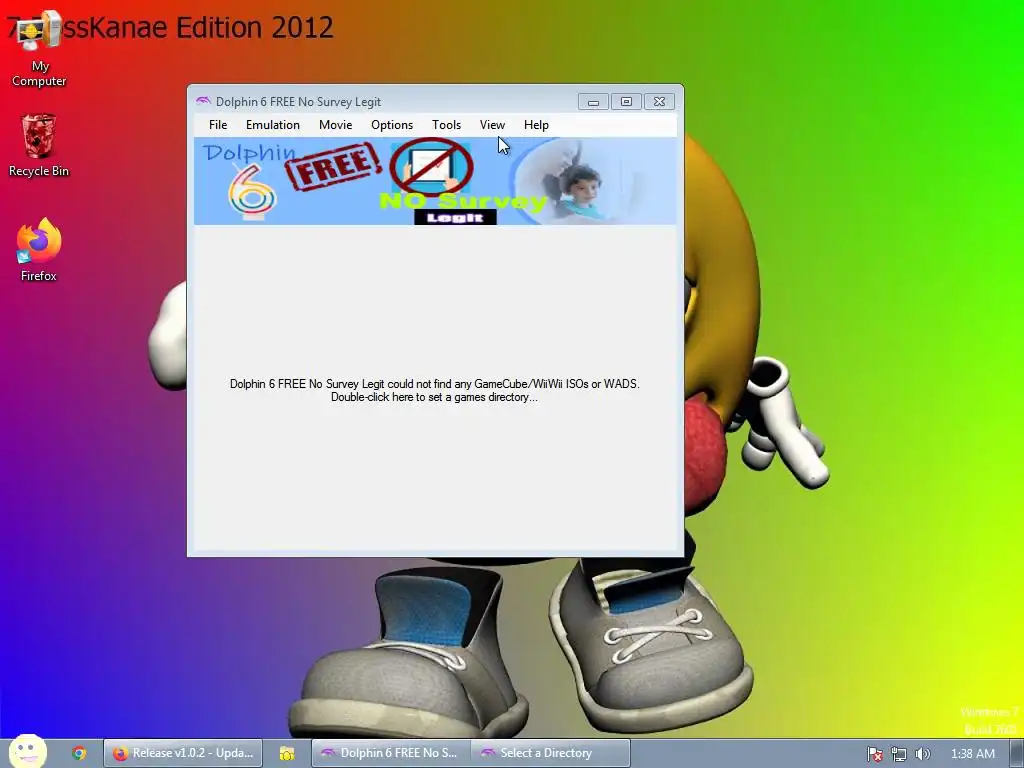Maximize the Dolphin window

[x=626, y=102]
